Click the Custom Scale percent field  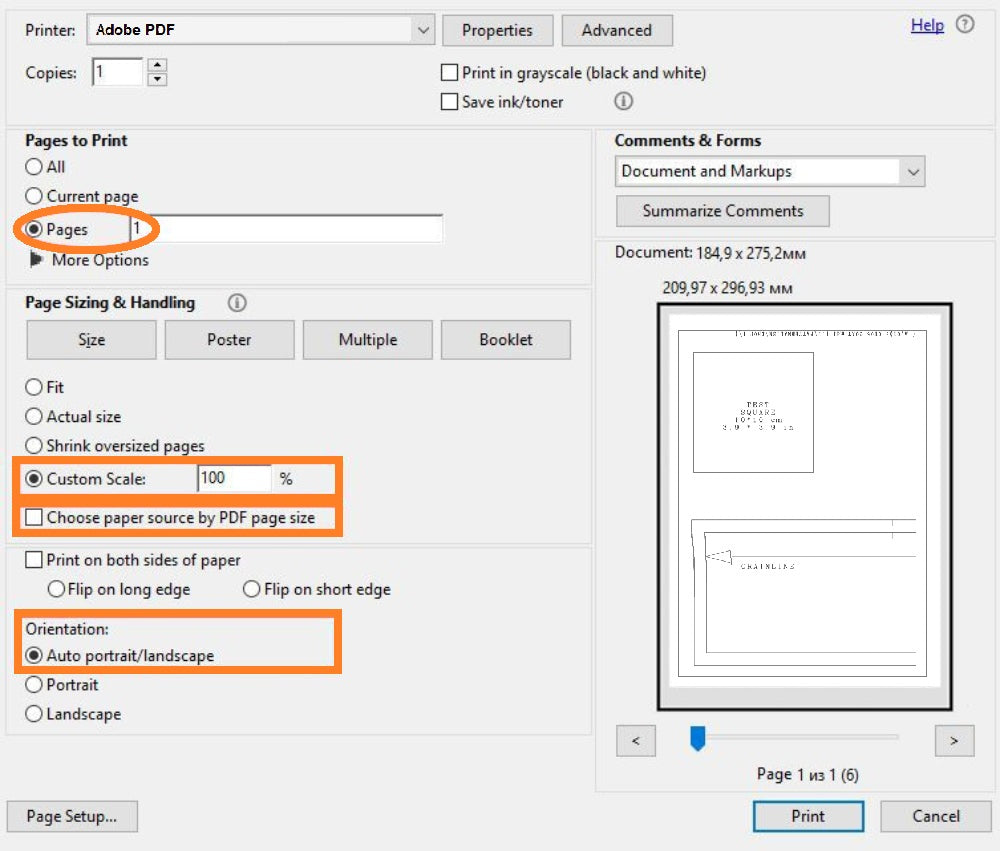point(234,478)
